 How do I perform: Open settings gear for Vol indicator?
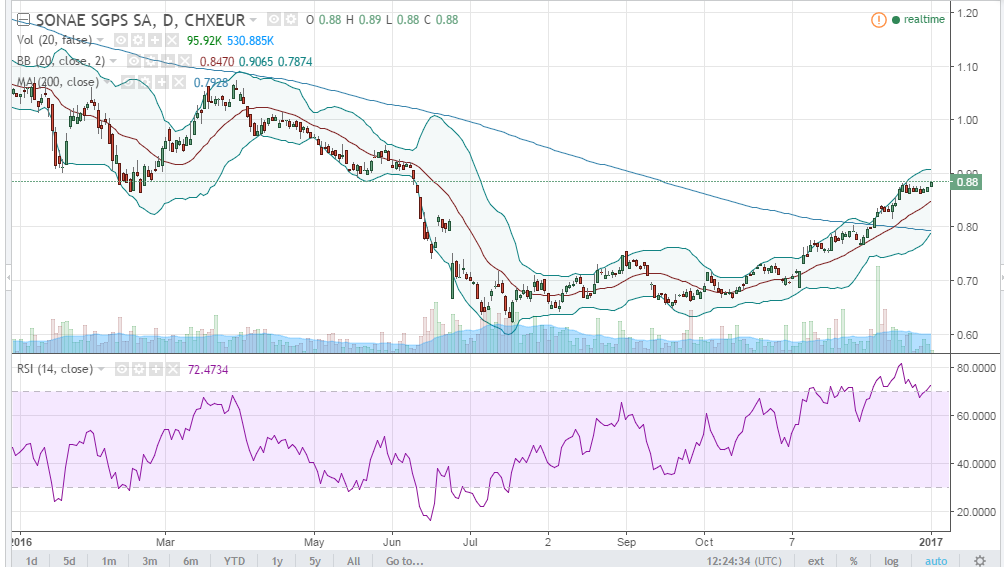[x=138, y=40]
